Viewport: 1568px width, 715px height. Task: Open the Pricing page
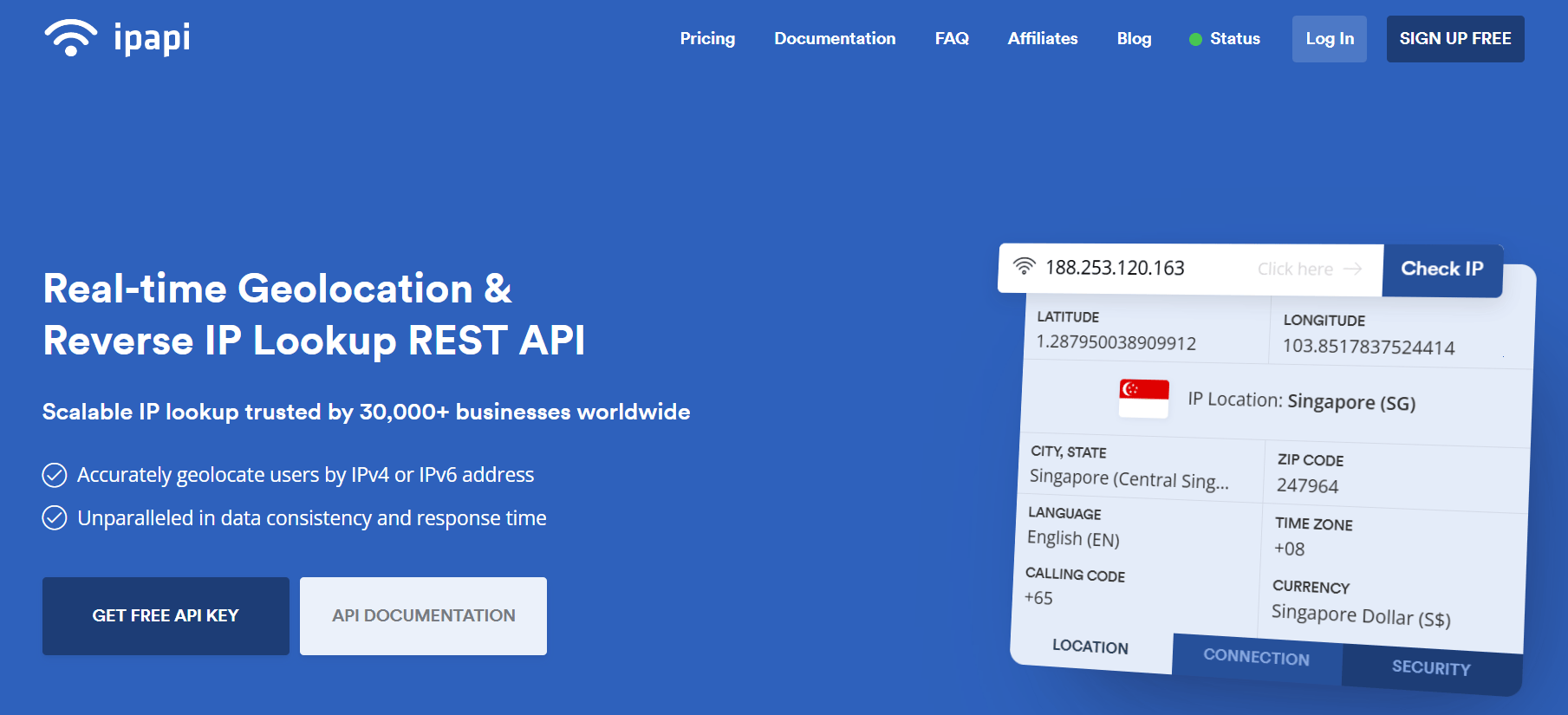(x=707, y=39)
